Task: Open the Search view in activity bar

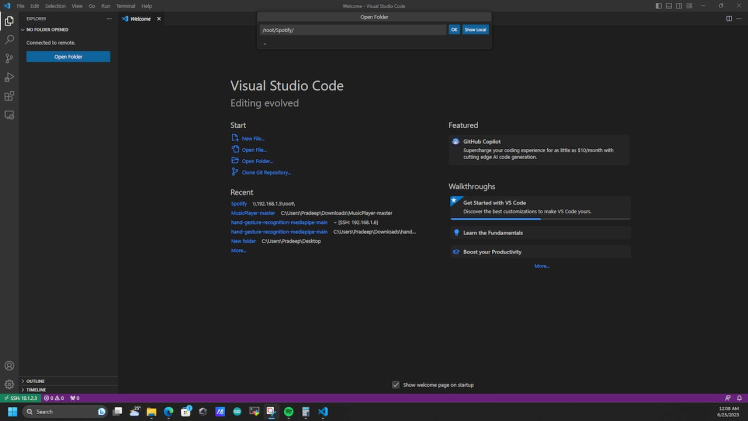Action: coord(9,39)
